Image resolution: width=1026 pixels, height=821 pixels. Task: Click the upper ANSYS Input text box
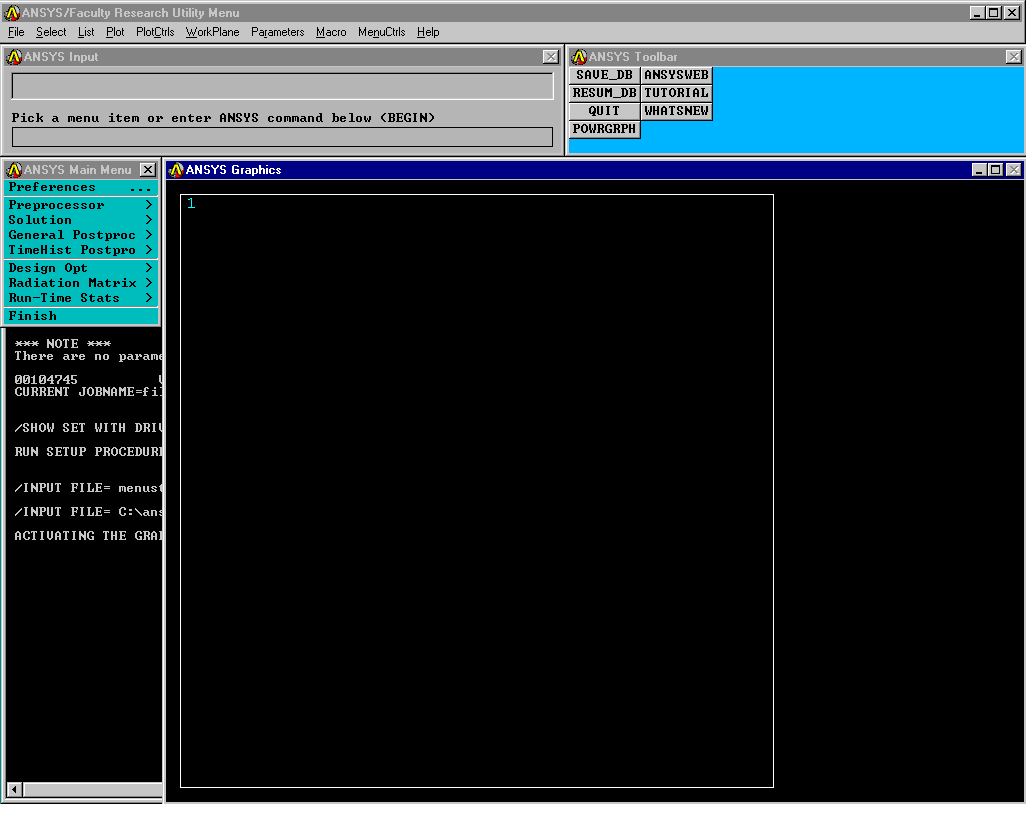click(282, 86)
